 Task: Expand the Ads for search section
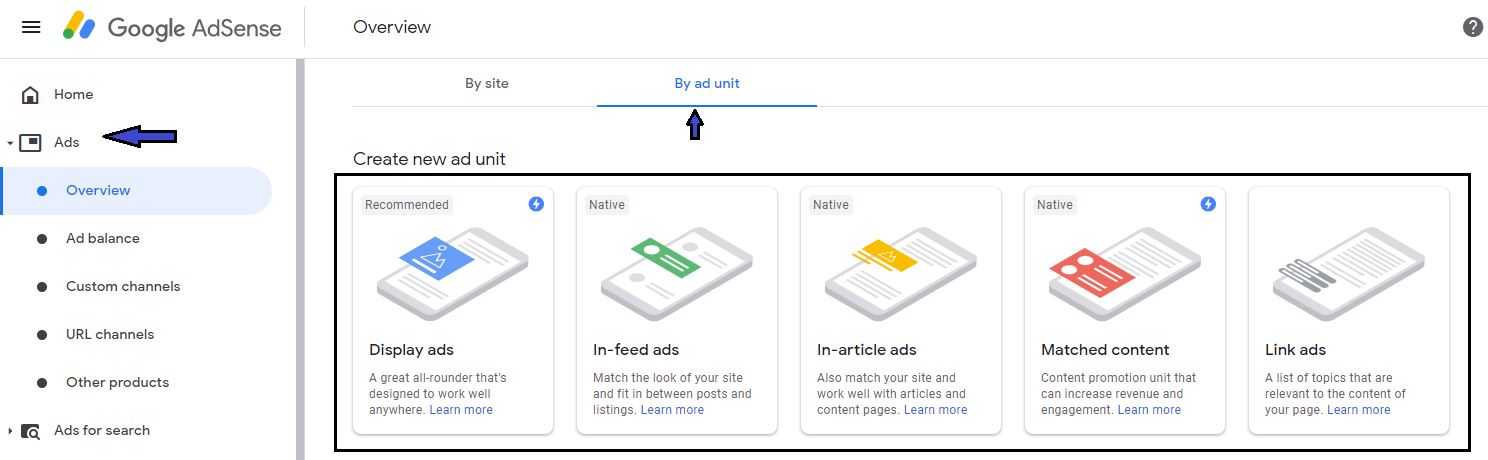(x=10, y=431)
